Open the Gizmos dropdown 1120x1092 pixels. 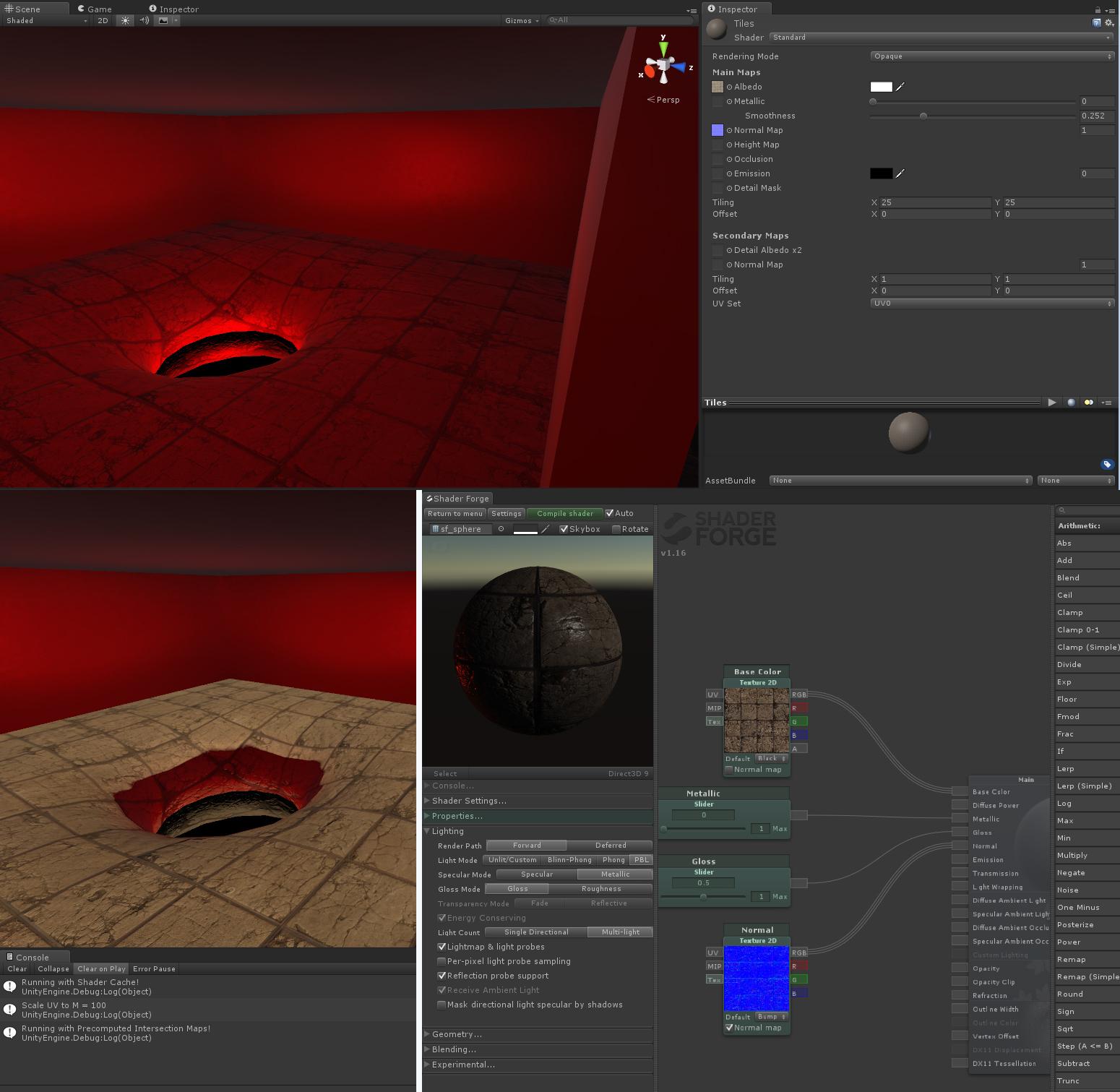point(522,20)
